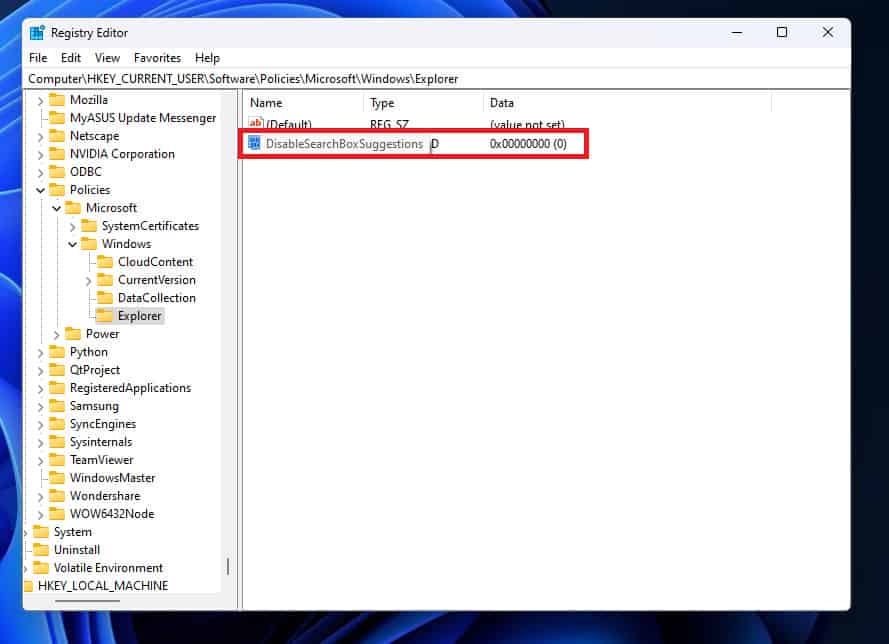Click the Netscape folder icon

[x=57, y=136]
